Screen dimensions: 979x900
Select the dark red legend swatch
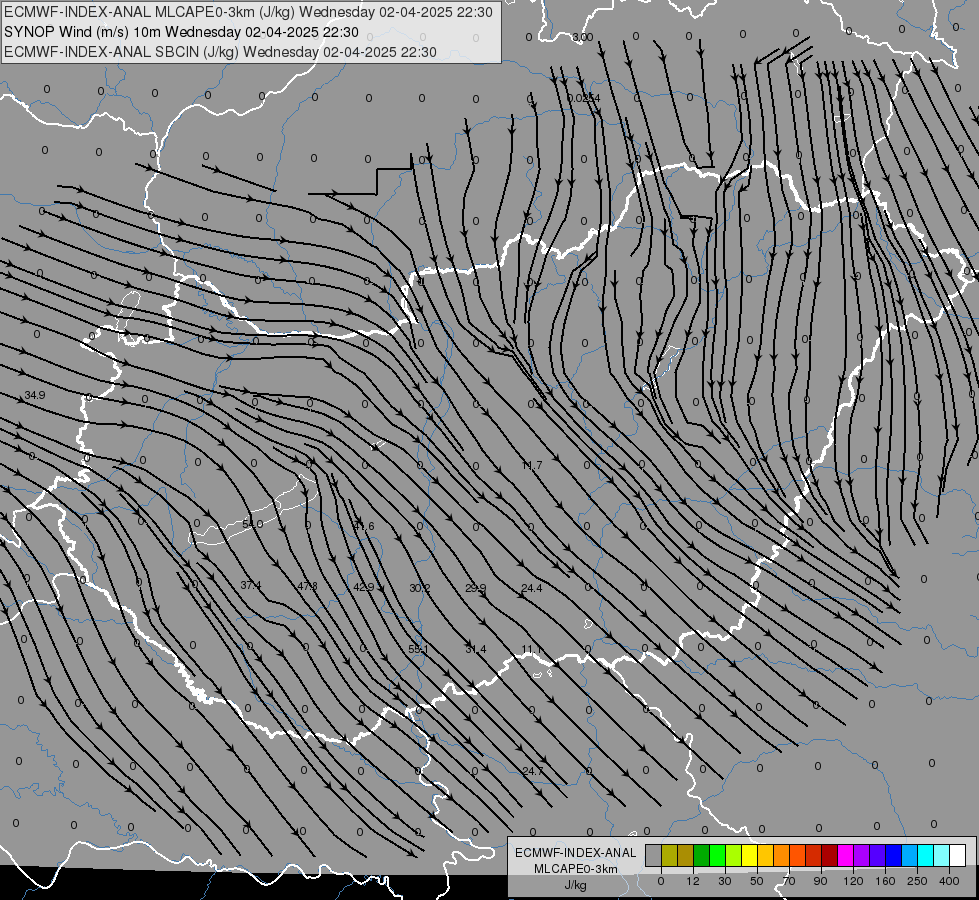tap(829, 855)
